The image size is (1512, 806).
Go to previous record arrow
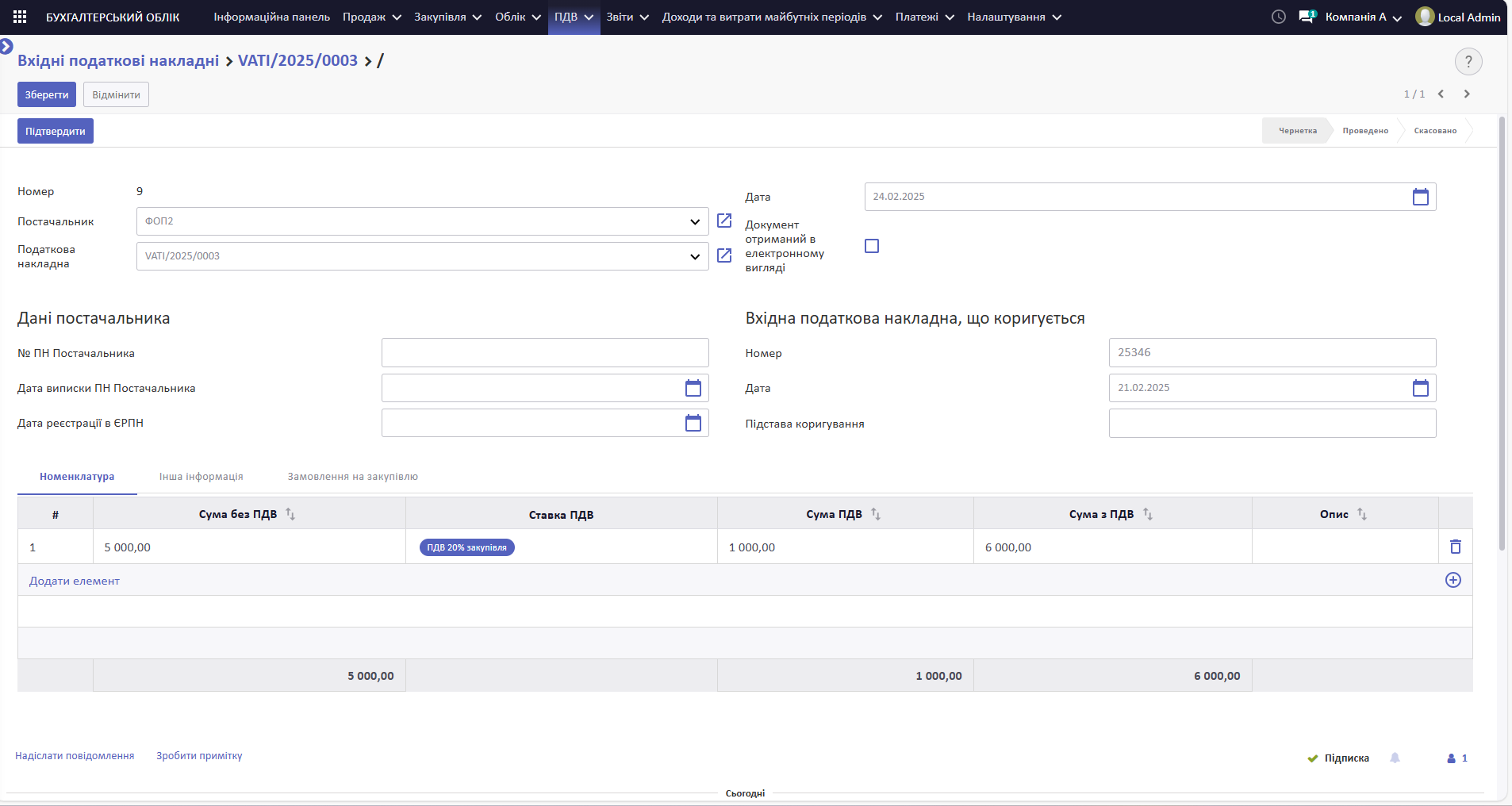pos(1441,94)
